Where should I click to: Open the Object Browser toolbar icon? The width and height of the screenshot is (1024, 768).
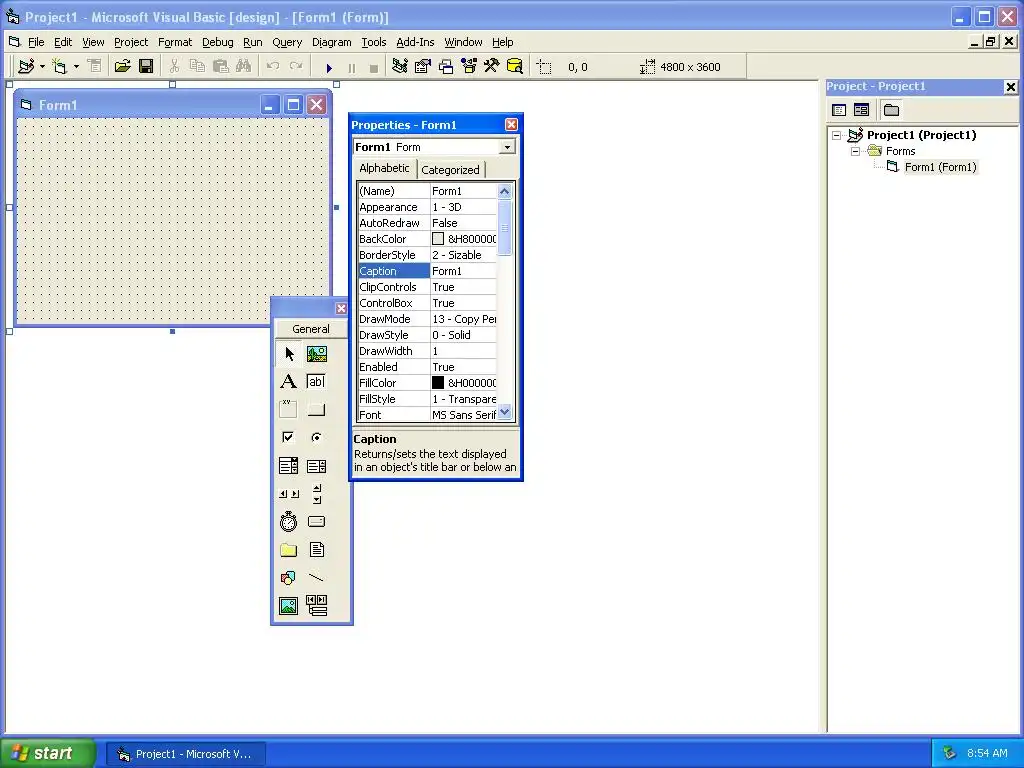coord(469,67)
